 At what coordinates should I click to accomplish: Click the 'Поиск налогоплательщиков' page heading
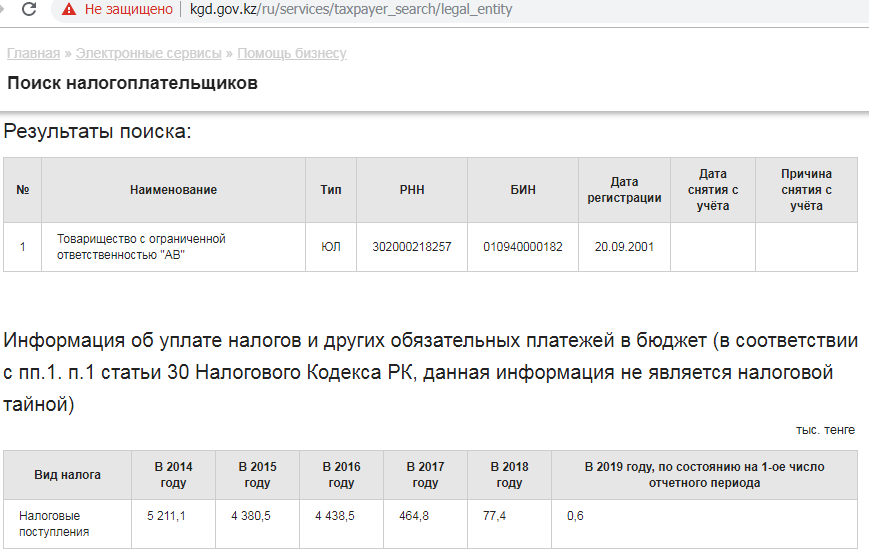(x=132, y=83)
